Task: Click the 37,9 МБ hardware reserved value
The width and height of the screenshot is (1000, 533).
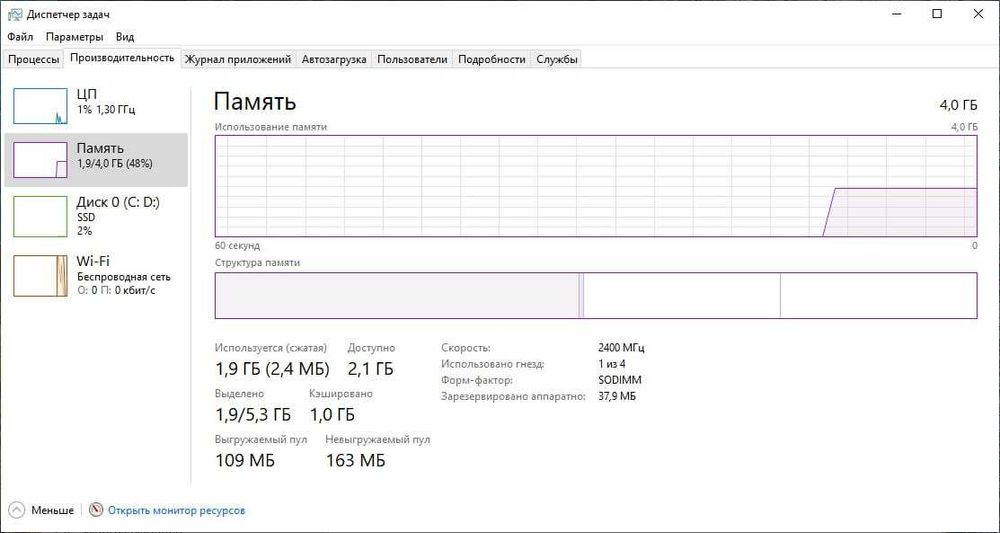Action: coord(617,396)
